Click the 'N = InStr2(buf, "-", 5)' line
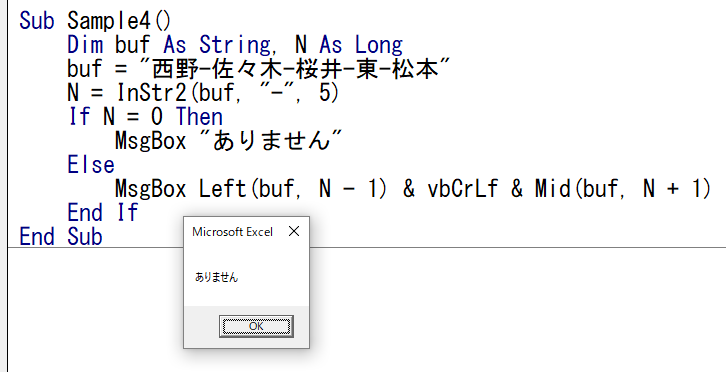726x372 pixels. coord(204,93)
